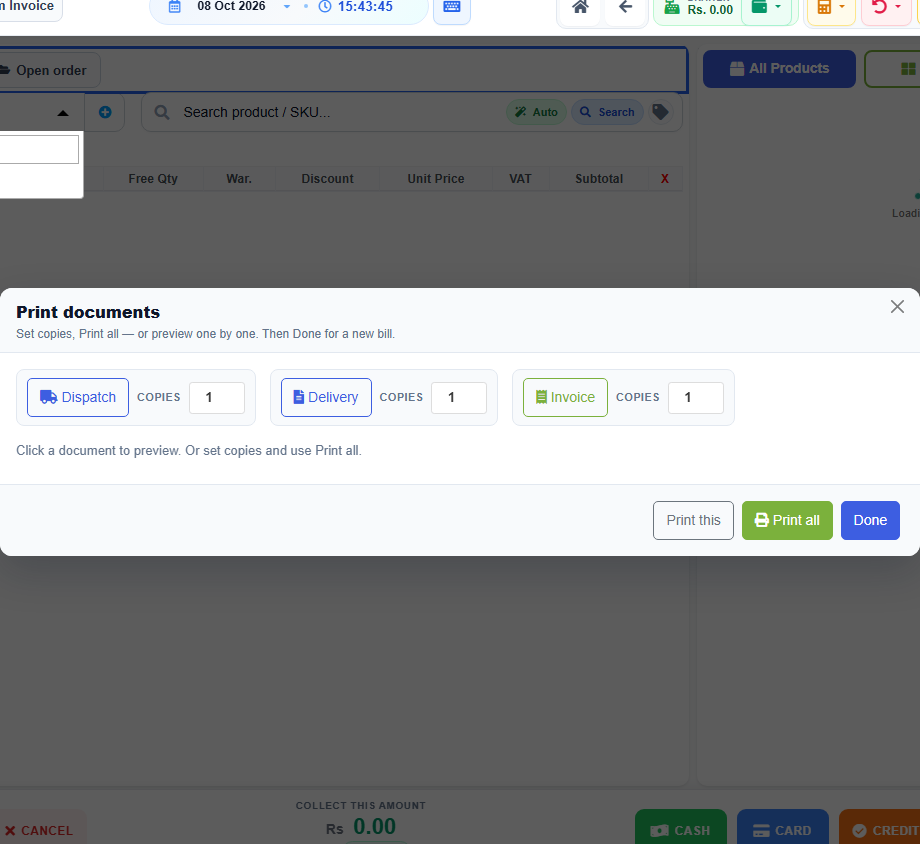
Task: Click the Free Qty column header
Action: pos(153,178)
